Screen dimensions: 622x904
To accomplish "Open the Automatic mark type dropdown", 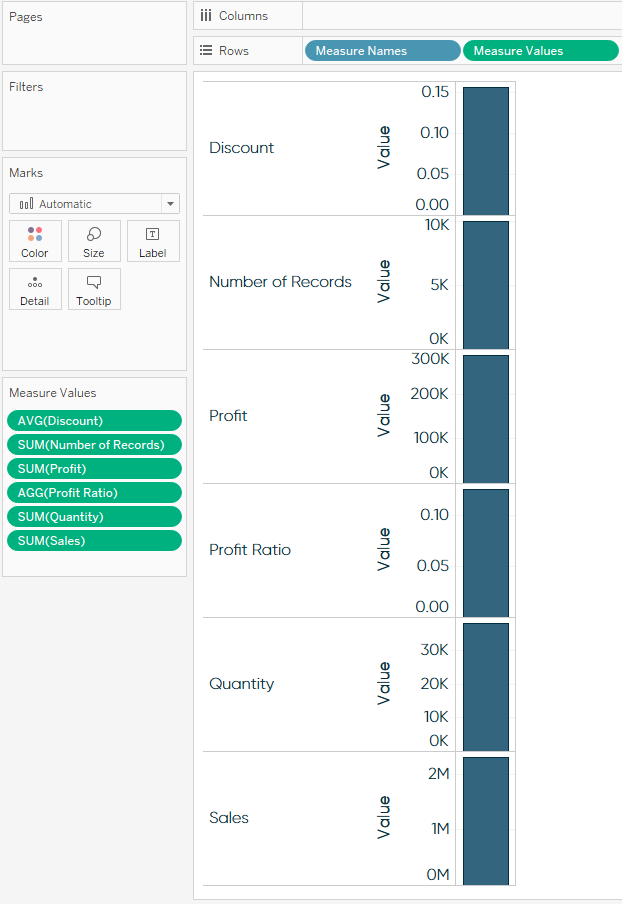I will click(x=170, y=203).
